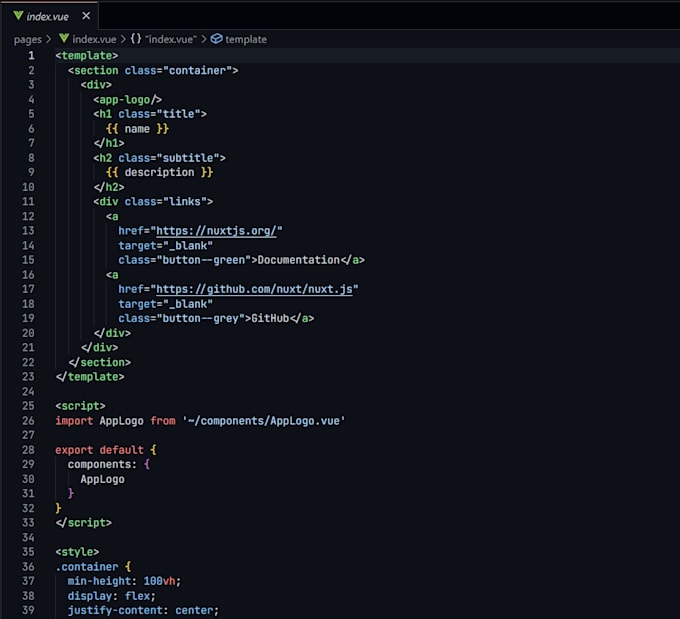Viewport: 680px width, 619px height.
Task: Click '~/components/AppLogo.vue' import path
Action: [264, 421]
